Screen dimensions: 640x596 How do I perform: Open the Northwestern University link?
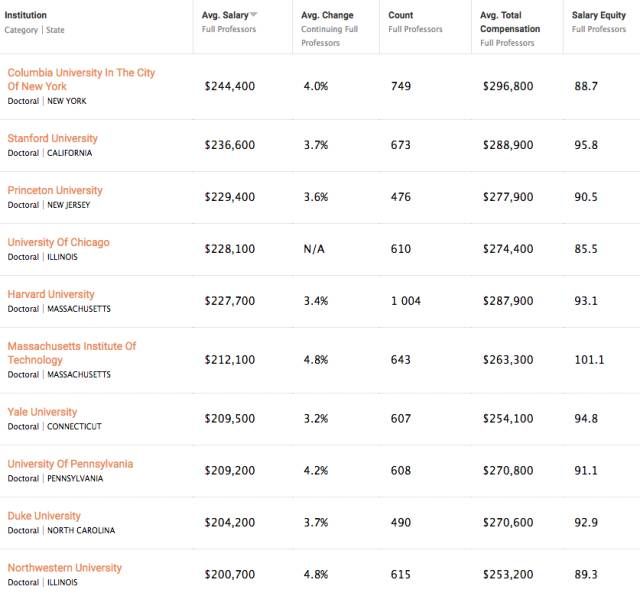click(65, 568)
